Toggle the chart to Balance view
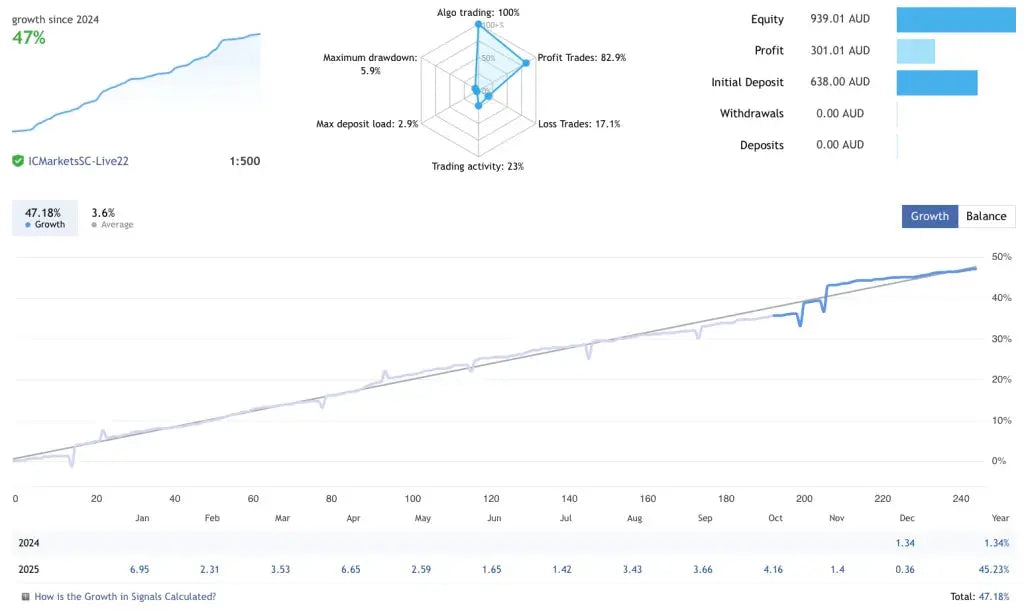Screen dimensions: 1024x614 (986, 216)
